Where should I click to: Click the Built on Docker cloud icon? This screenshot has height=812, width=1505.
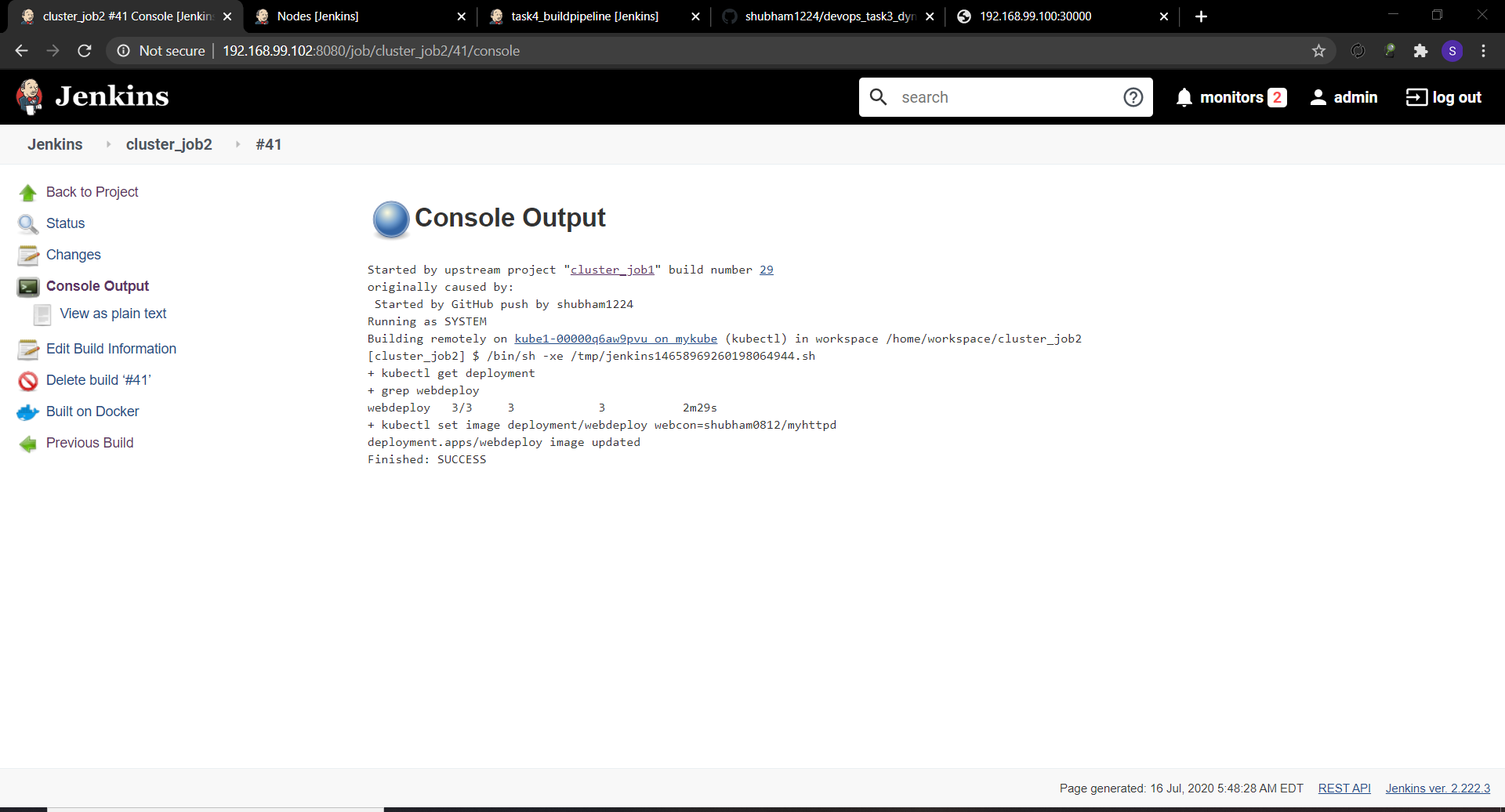point(28,411)
